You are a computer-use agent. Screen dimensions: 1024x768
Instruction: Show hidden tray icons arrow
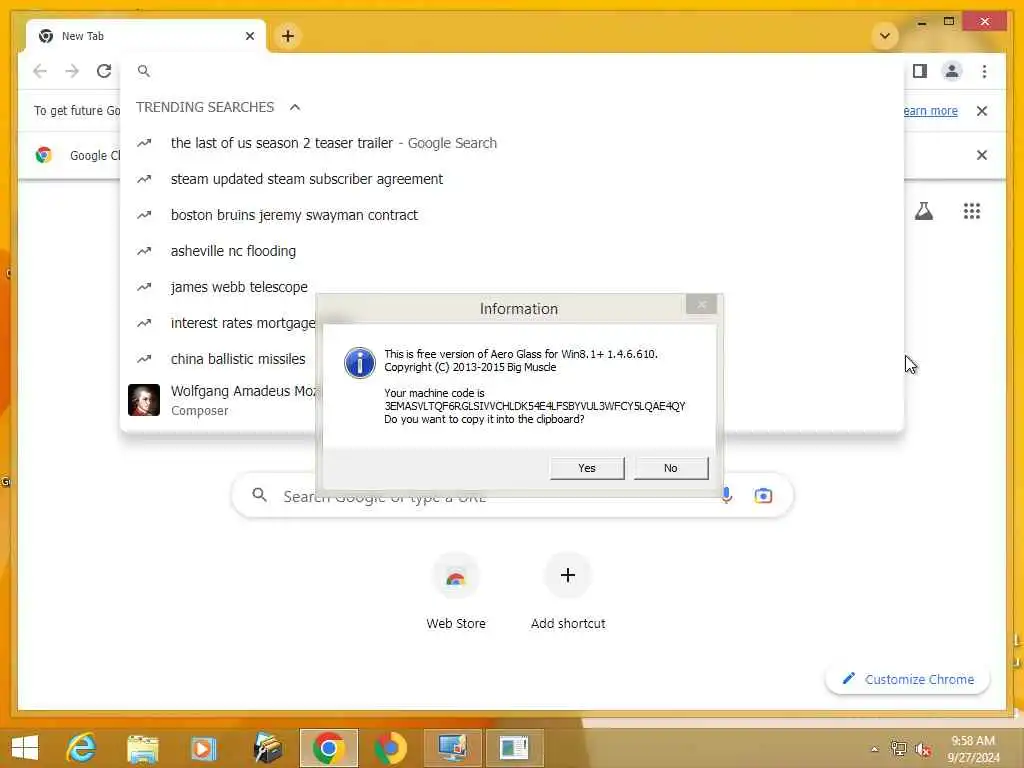pyautogui.click(x=874, y=750)
